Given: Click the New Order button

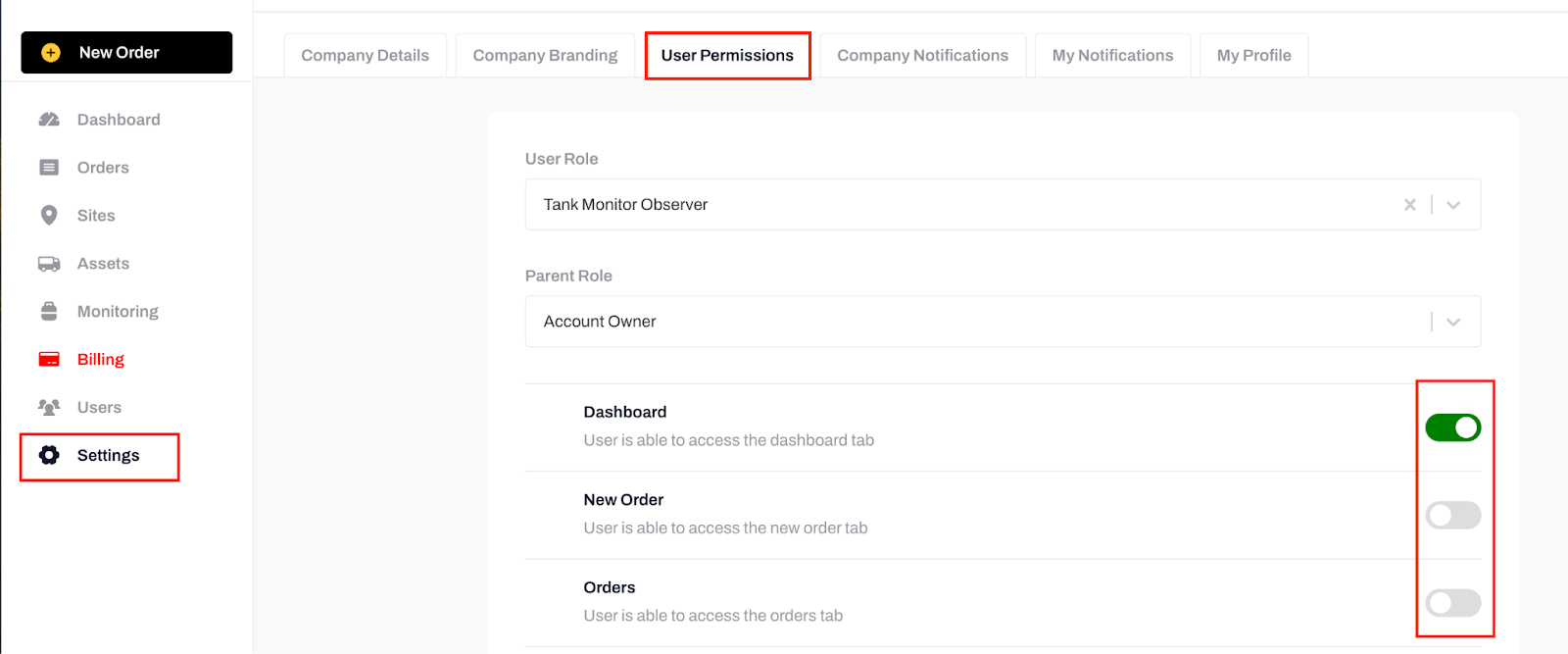Looking at the screenshot, I should point(126,53).
